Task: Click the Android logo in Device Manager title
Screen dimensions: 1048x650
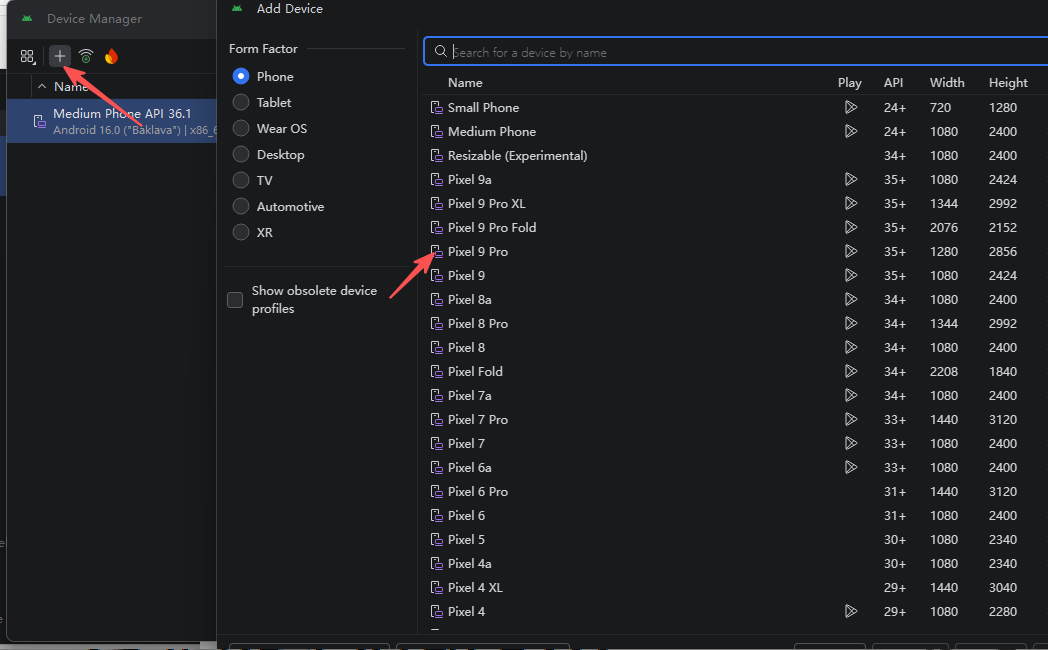Action: tap(27, 18)
